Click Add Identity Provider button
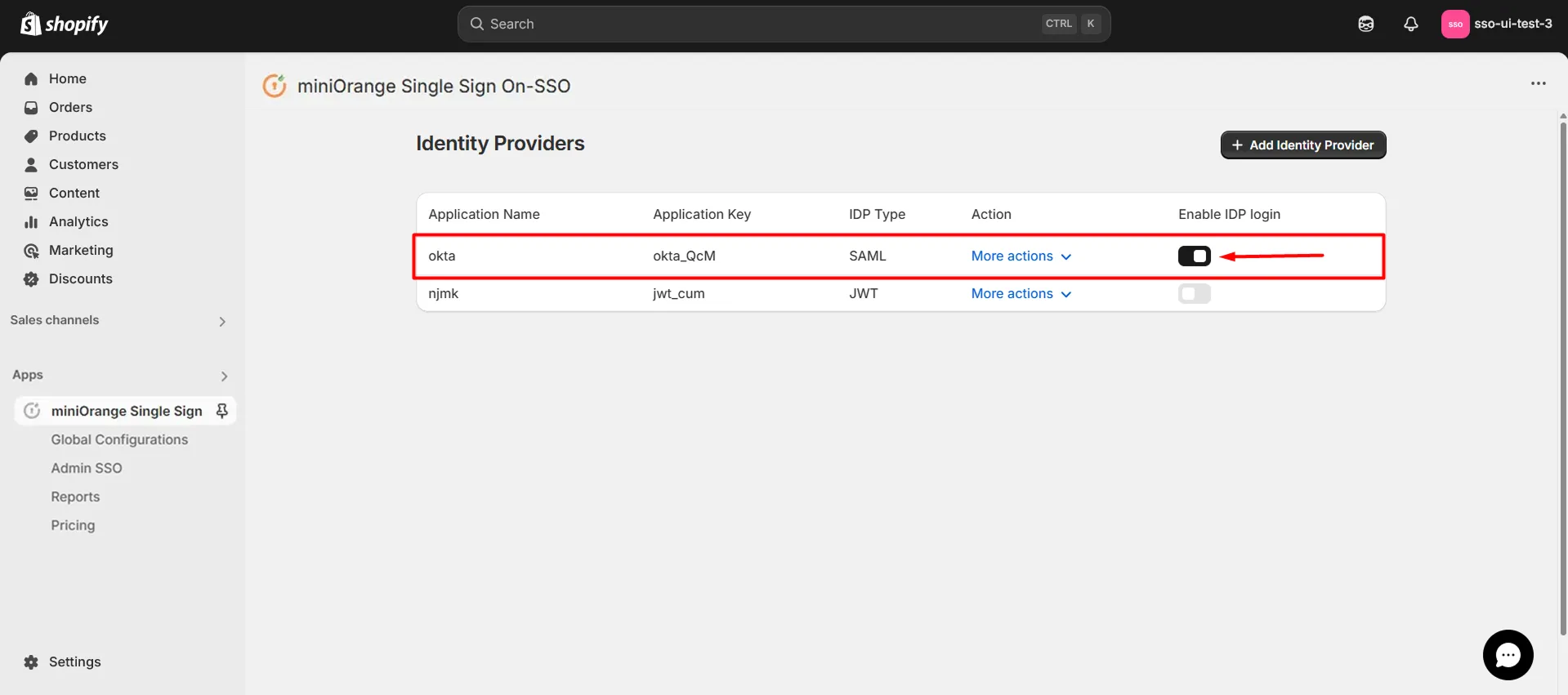 pos(1303,145)
